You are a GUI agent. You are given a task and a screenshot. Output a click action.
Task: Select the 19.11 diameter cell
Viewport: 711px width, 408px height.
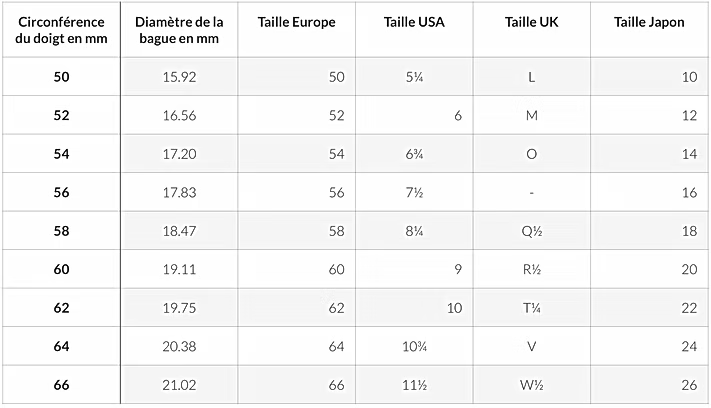179,269
